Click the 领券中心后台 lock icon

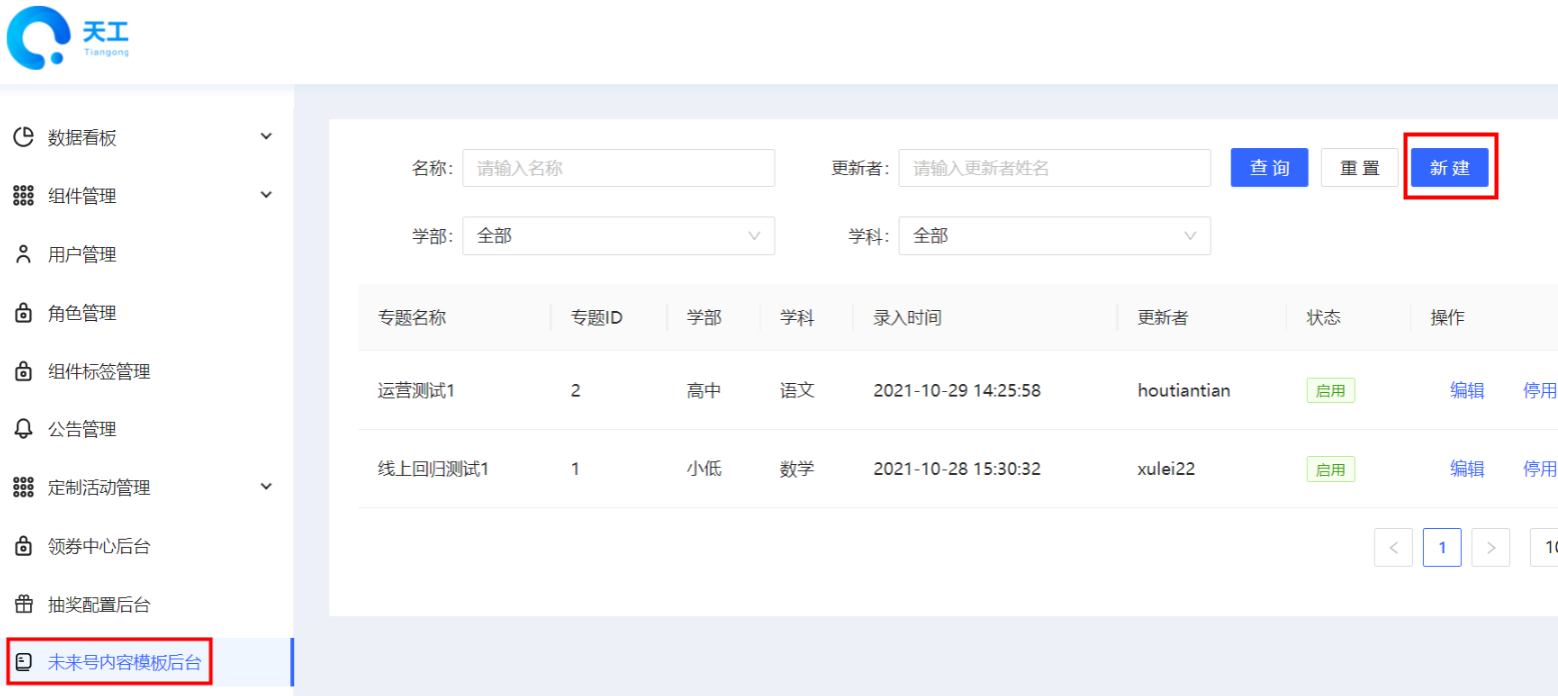click(23, 546)
